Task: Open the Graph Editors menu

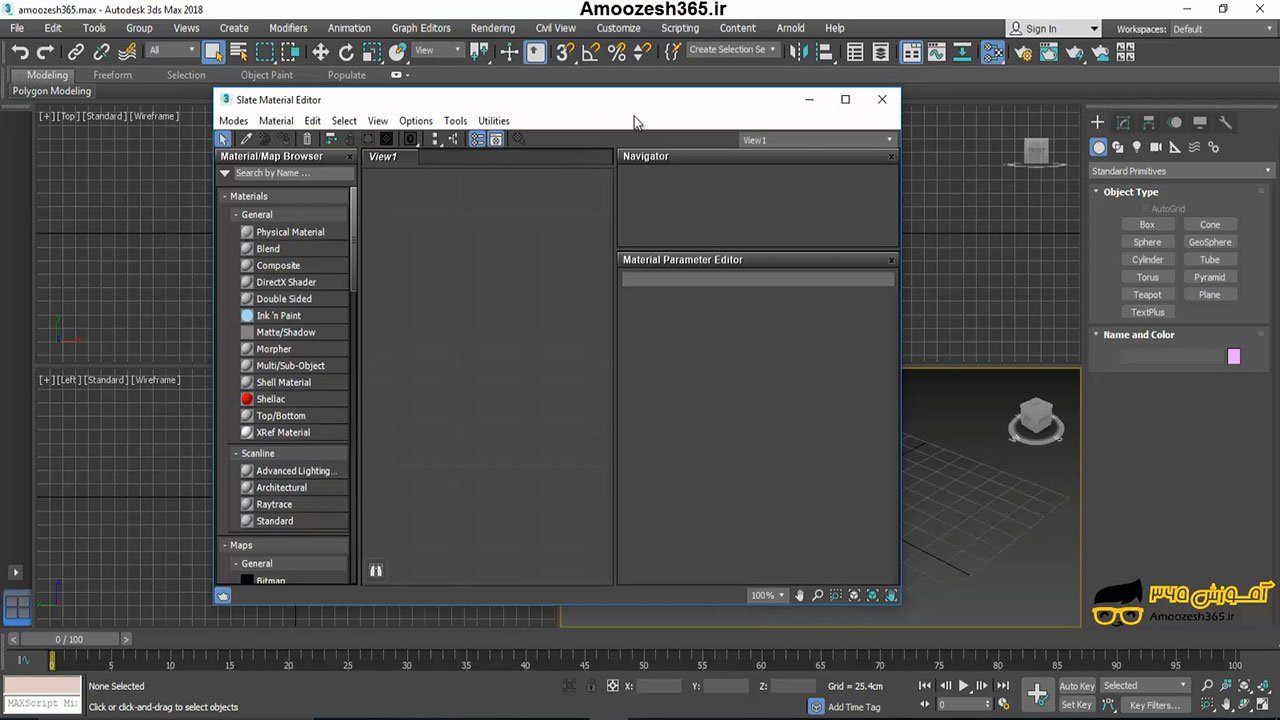Action: point(421,28)
